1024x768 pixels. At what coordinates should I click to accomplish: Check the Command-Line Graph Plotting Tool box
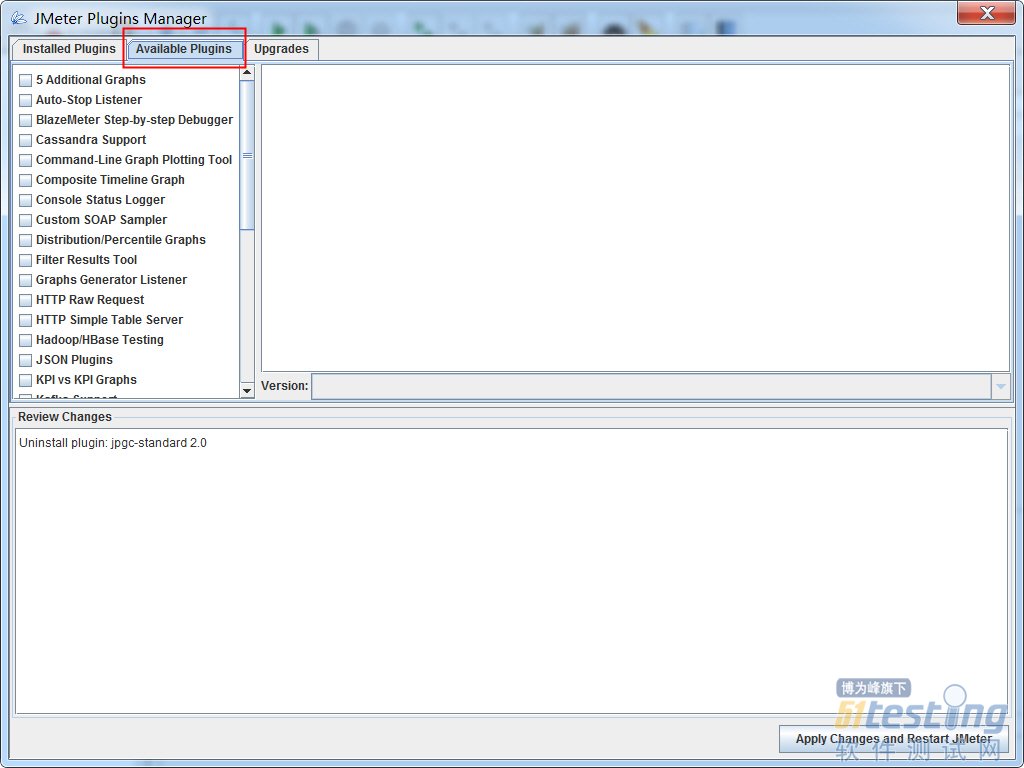pyautogui.click(x=25, y=160)
